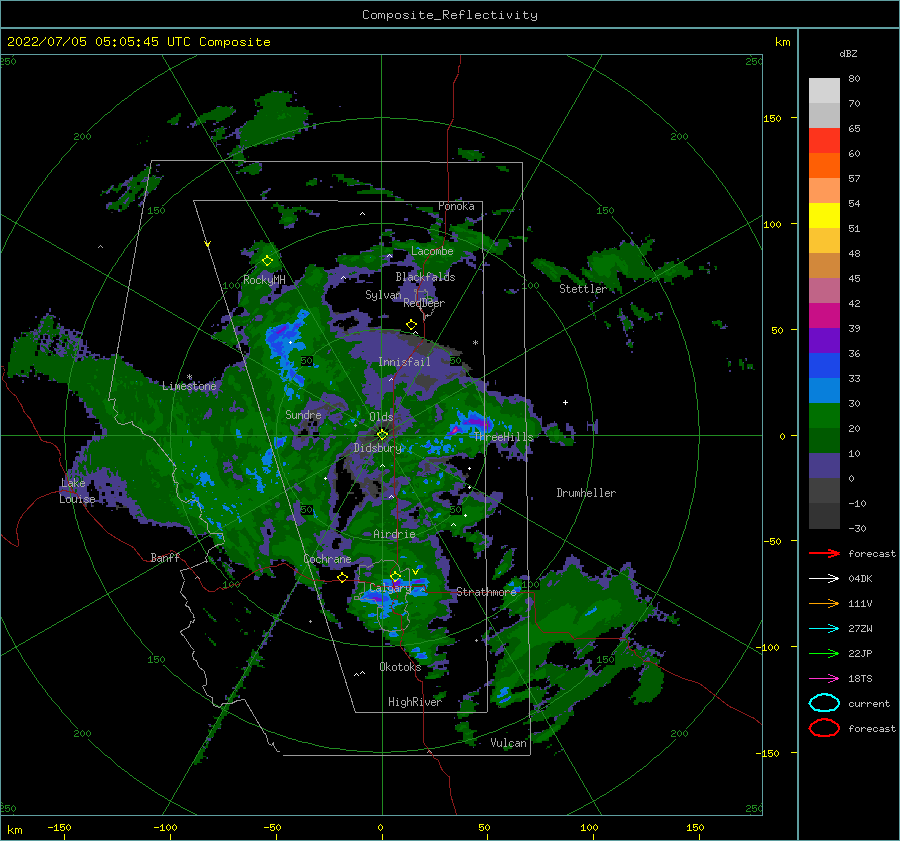Select the -30 dBZ dark gray swatch
Image resolution: width=900 pixels, height=841 pixels.
824,516
